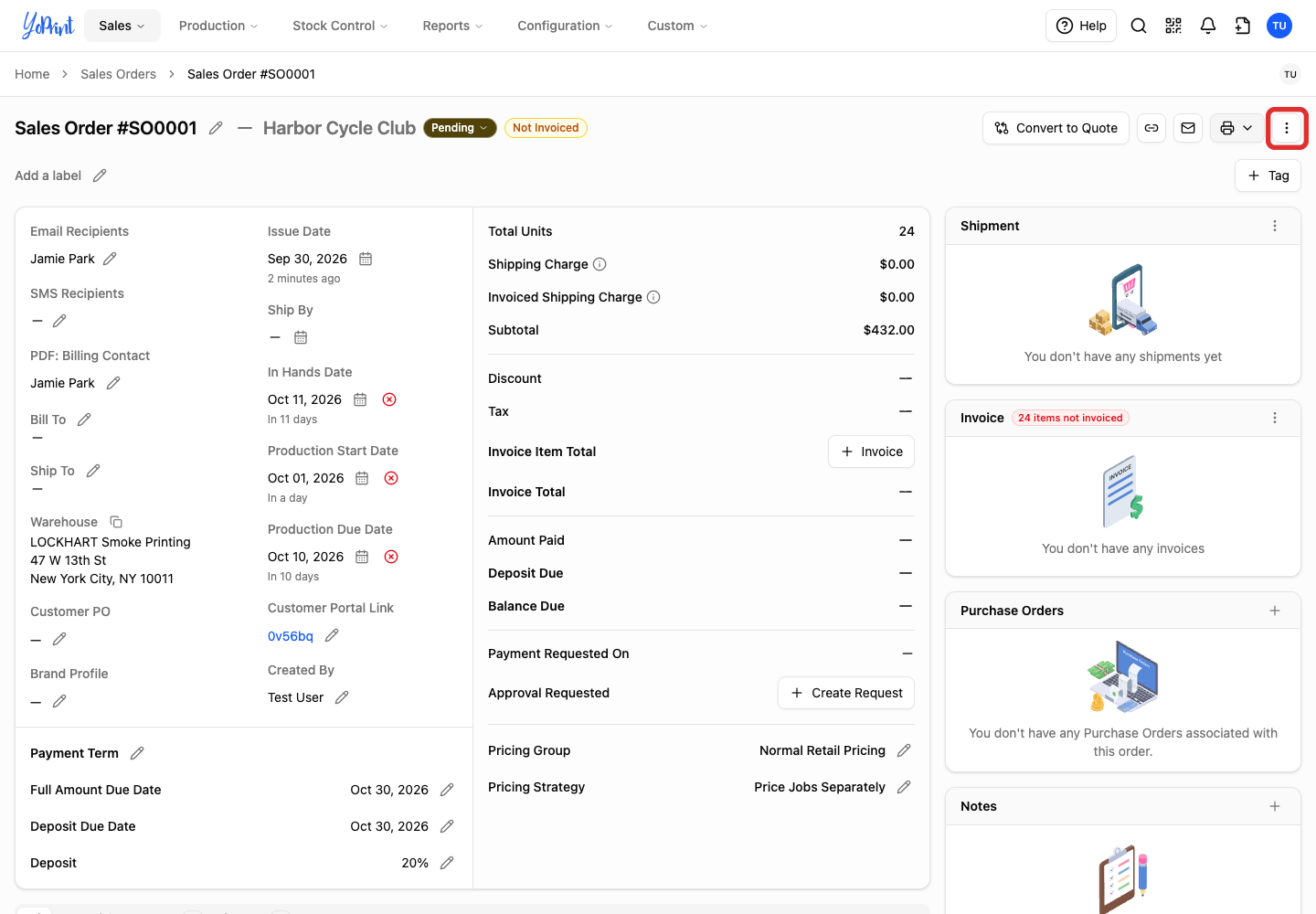1316x914 pixels.
Task: Open the Reports menu
Action: (452, 26)
